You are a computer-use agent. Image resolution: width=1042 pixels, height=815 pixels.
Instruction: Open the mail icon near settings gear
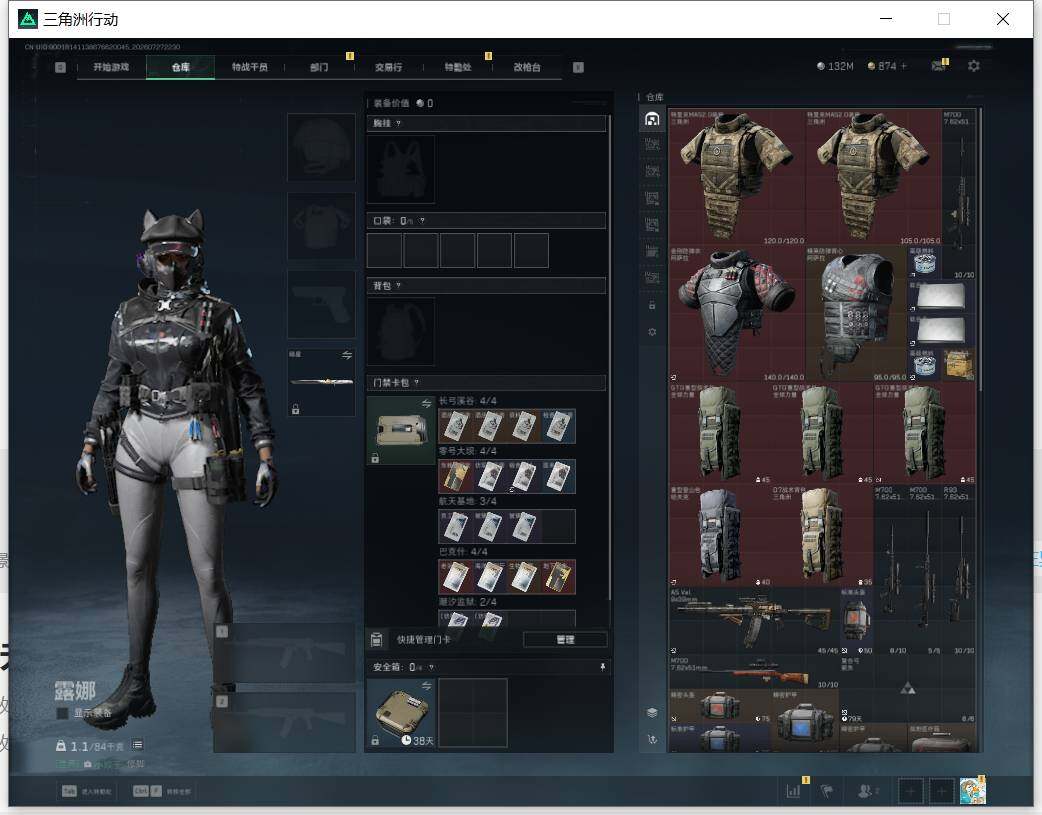point(938,66)
